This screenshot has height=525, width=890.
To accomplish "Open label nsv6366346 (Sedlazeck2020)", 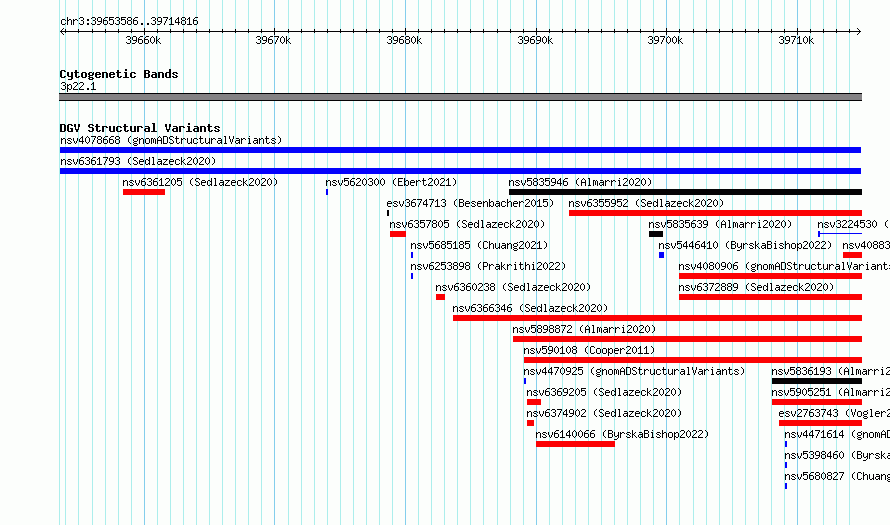I will tap(530, 308).
